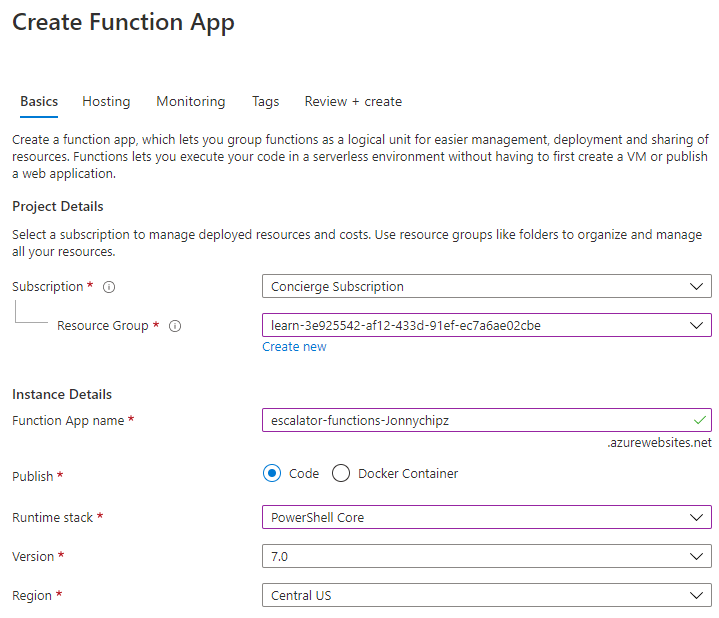Screen dimensions: 719x618
Task: Open the Runtime stack dropdown showing PowerShell Core
Action: [x=486, y=517]
